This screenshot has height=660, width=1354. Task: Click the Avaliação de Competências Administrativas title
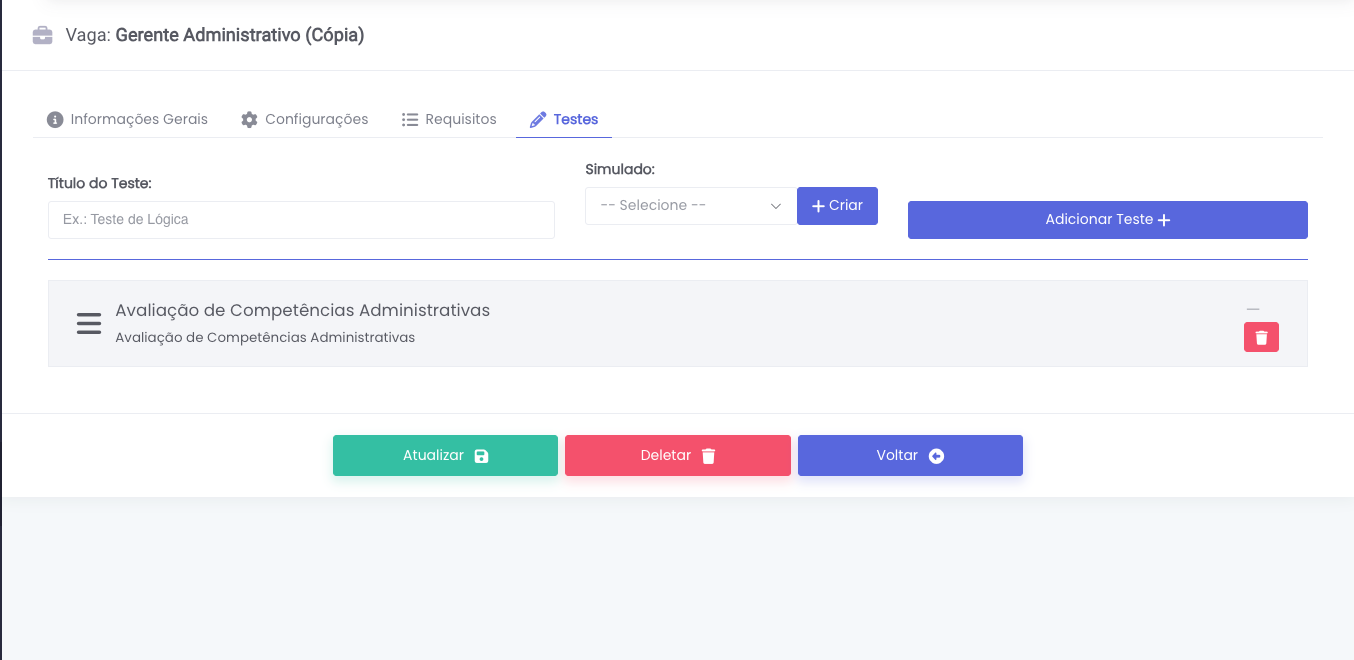click(x=303, y=310)
